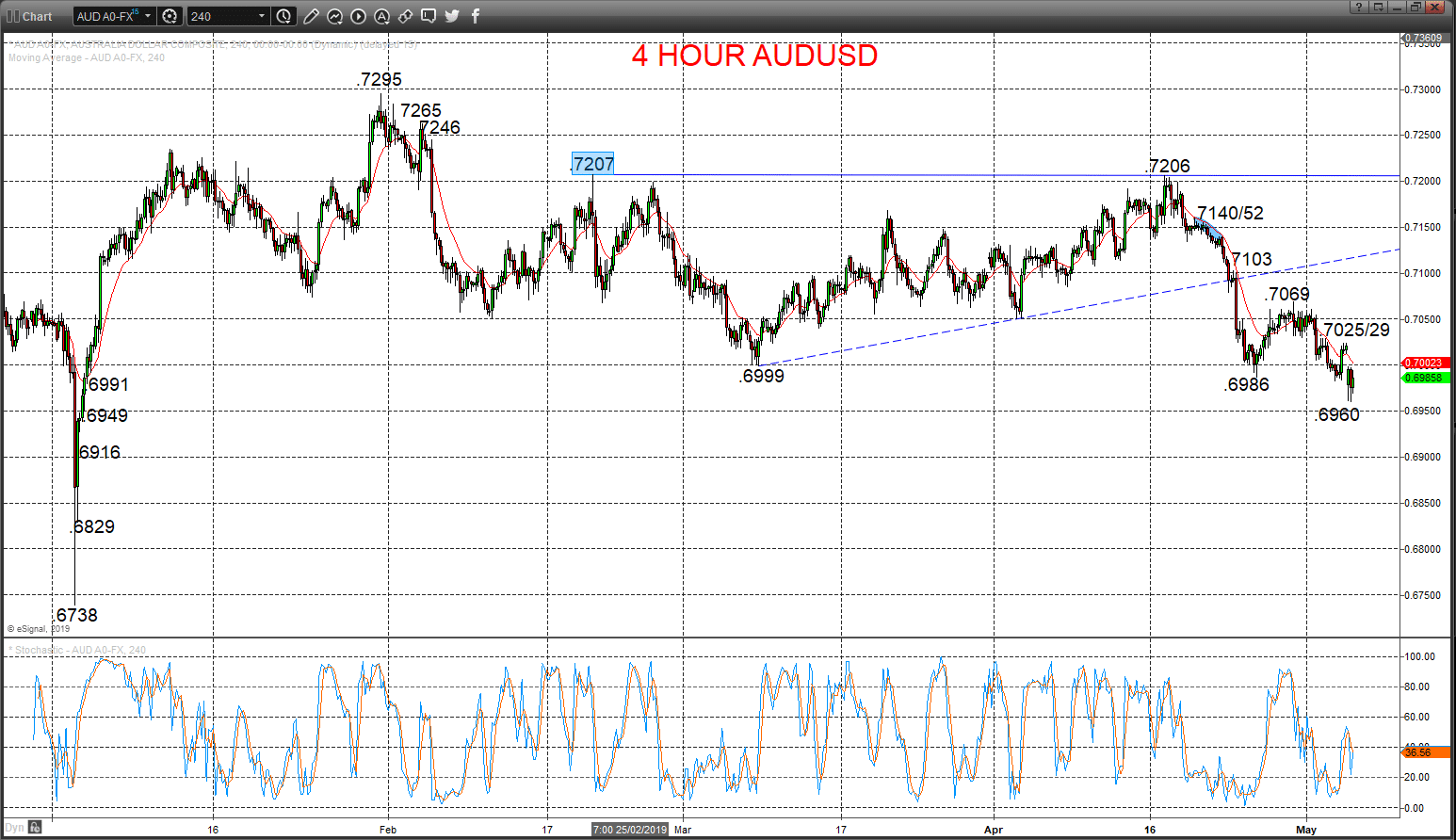Click the .7206 resistance annotation

(1169, 167)
